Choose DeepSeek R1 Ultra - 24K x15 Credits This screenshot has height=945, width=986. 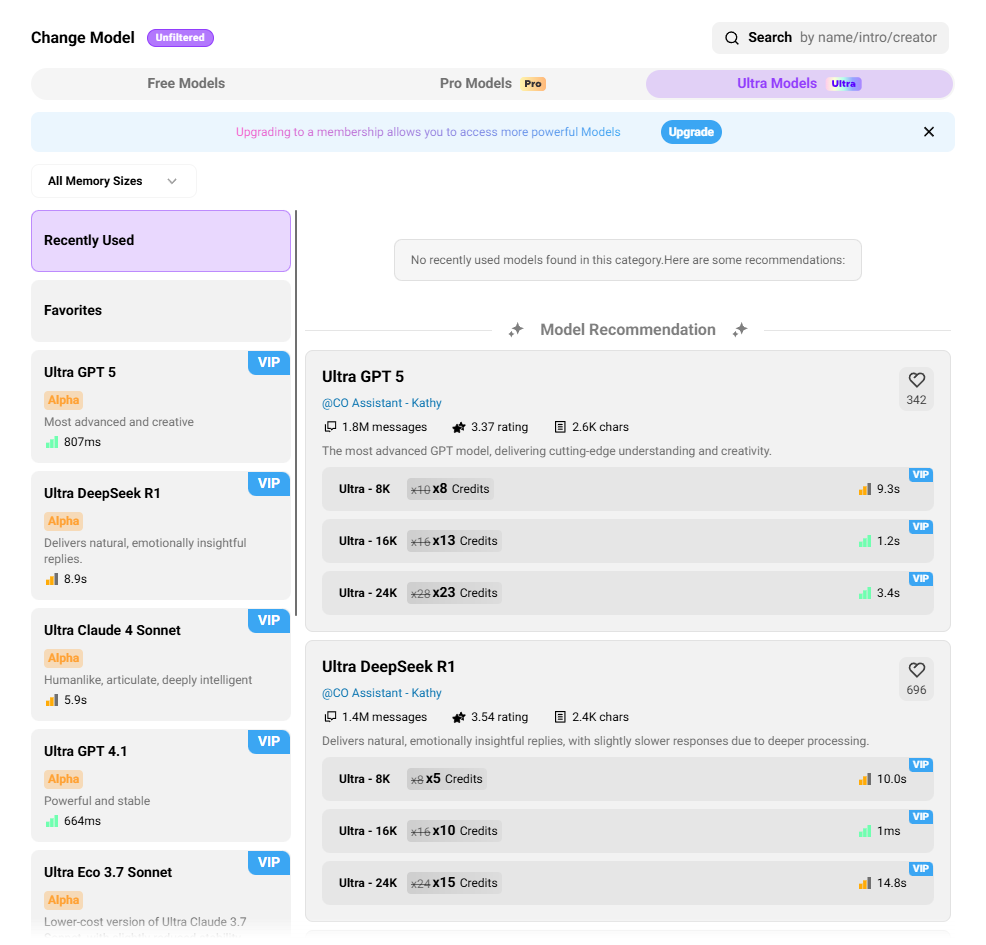628,883
